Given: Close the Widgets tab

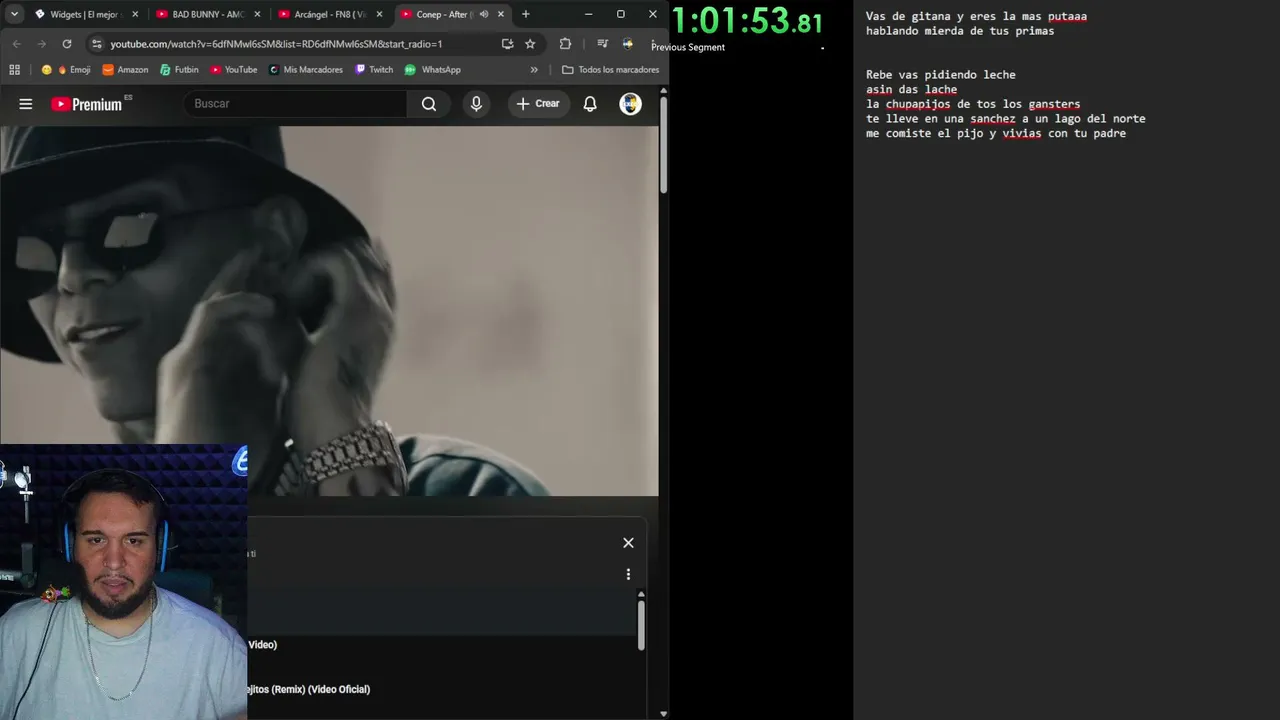Looking at the screenshot, I should pyautogui.click(x=135, y=14).
